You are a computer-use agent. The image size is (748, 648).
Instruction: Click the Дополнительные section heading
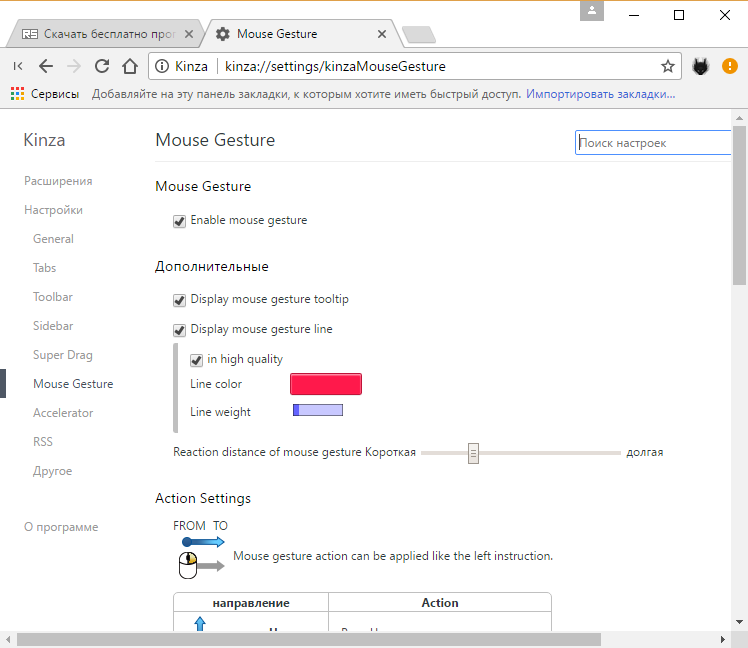(x=212, y=266)
